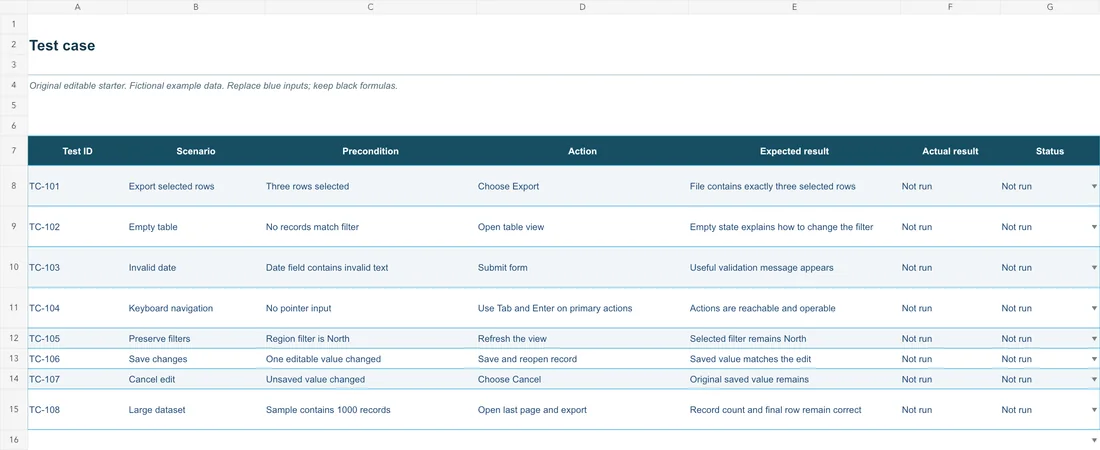This screenshot has height=450, width=1100.
Task: Select the 'Keyboard navigation' cell
Action: point(196,308)
